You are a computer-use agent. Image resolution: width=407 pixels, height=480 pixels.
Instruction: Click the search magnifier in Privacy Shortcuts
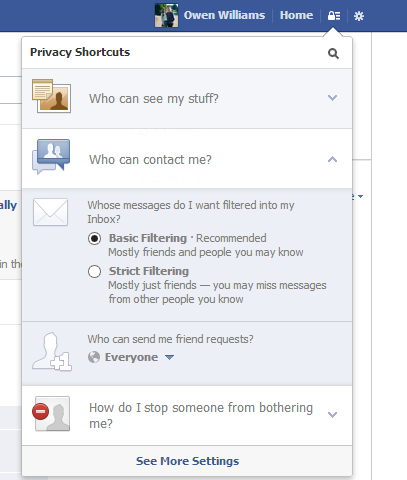pos(333,53)
